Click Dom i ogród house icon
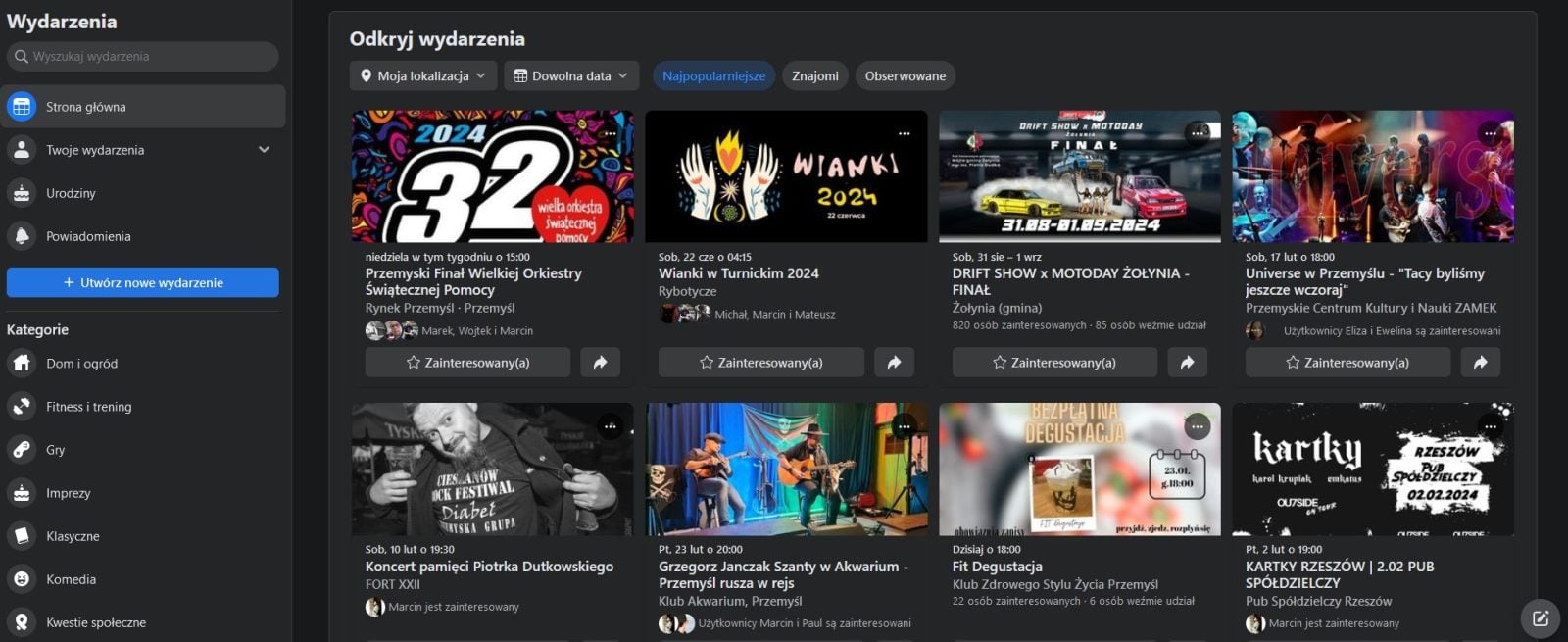Image resolution: width=1568 pixels, height=642 pixels. pos(22,364)
